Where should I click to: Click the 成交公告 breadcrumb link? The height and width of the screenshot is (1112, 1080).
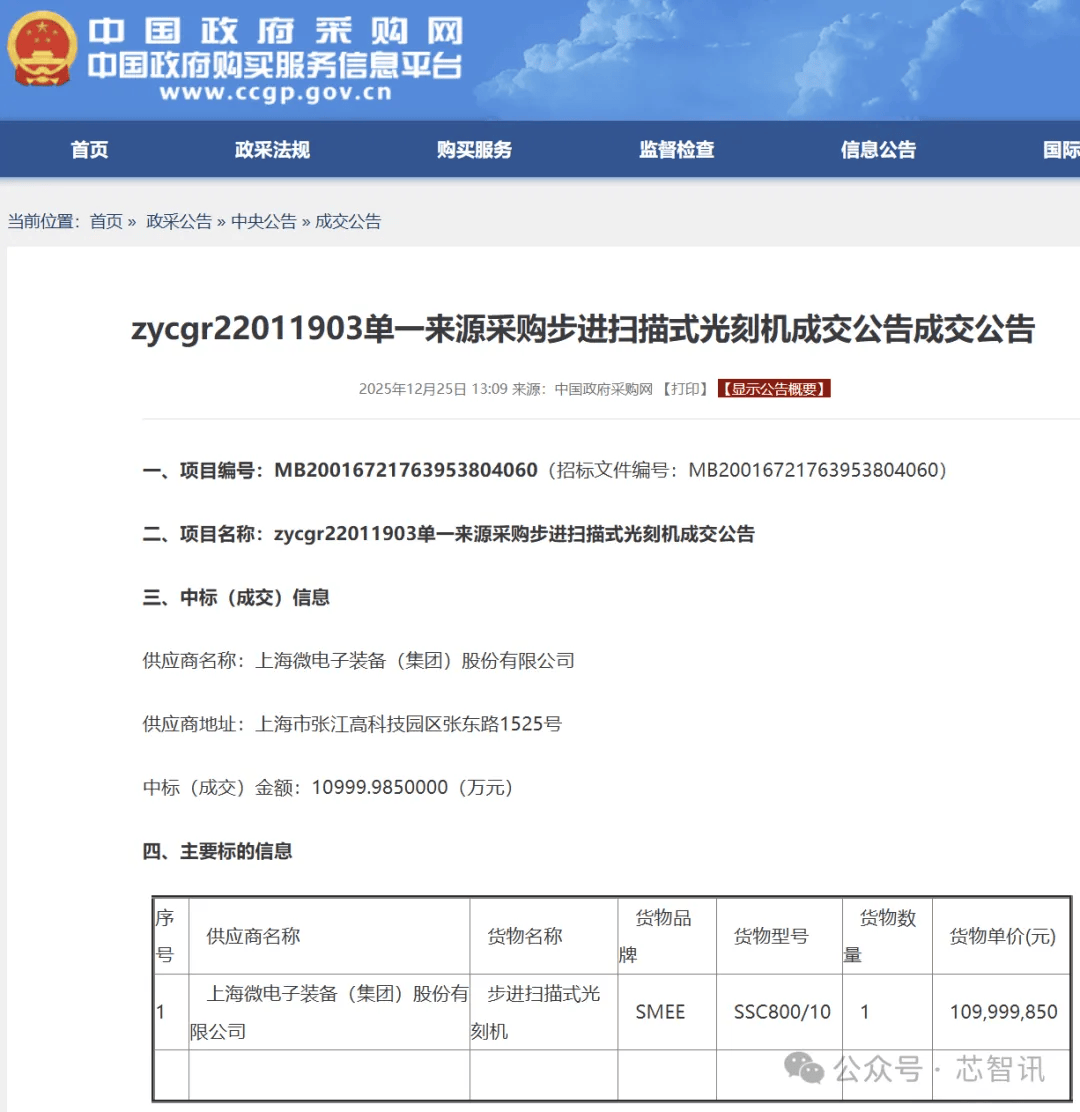348,222
